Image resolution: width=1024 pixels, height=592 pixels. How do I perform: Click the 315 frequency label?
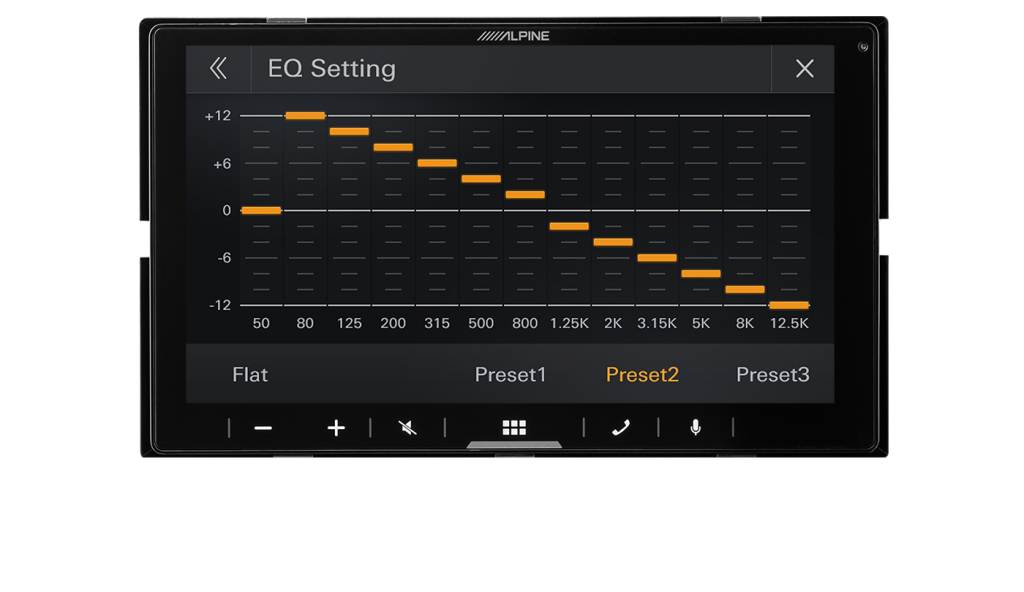click(x=437, y=323)
